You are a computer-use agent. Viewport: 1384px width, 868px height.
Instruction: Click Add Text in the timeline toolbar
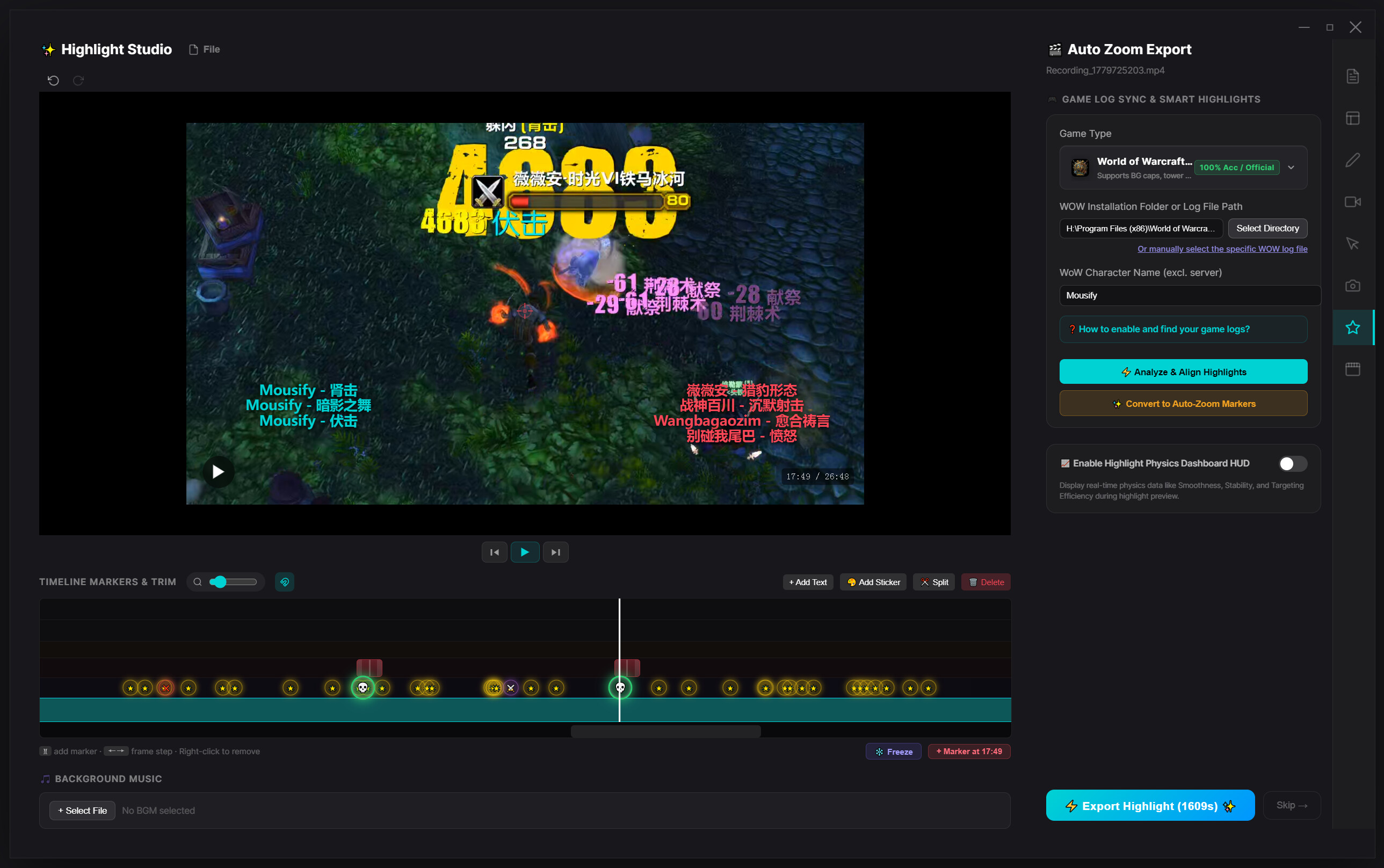(807, 582)
